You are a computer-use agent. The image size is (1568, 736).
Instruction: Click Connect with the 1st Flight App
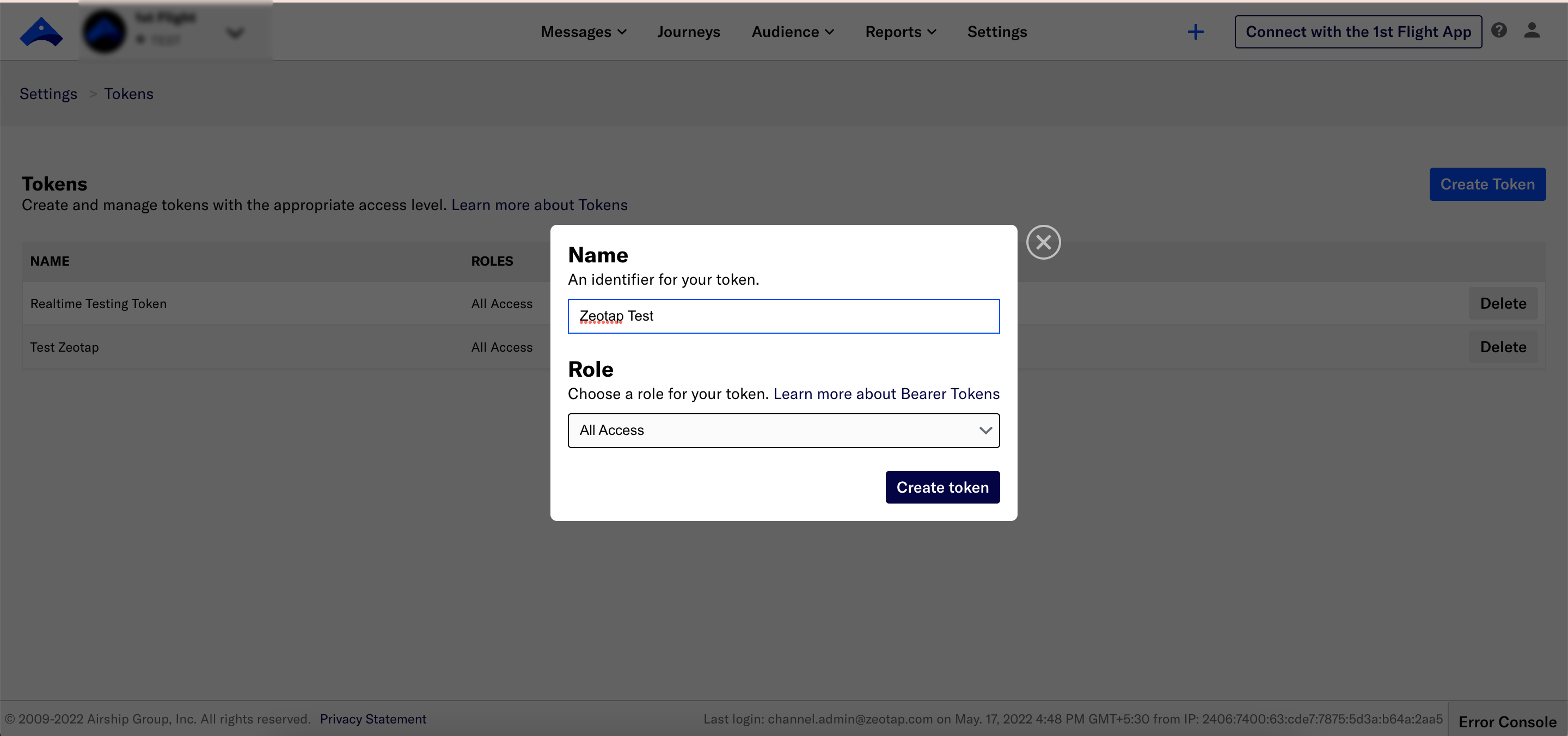tap(1357, 32)
